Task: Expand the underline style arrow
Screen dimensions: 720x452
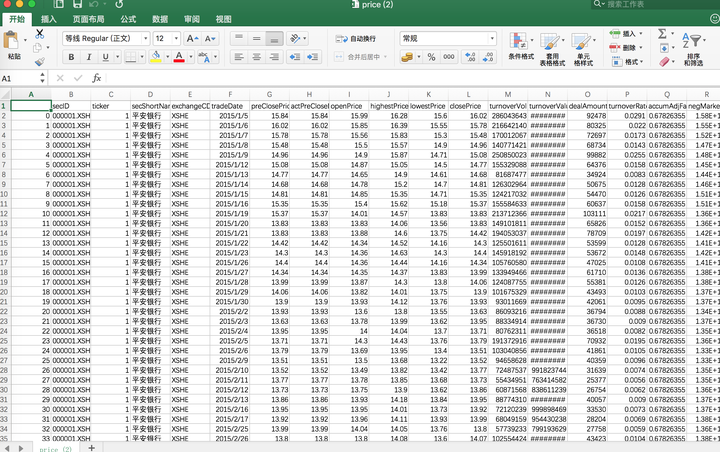Action: tap(118, 57)
